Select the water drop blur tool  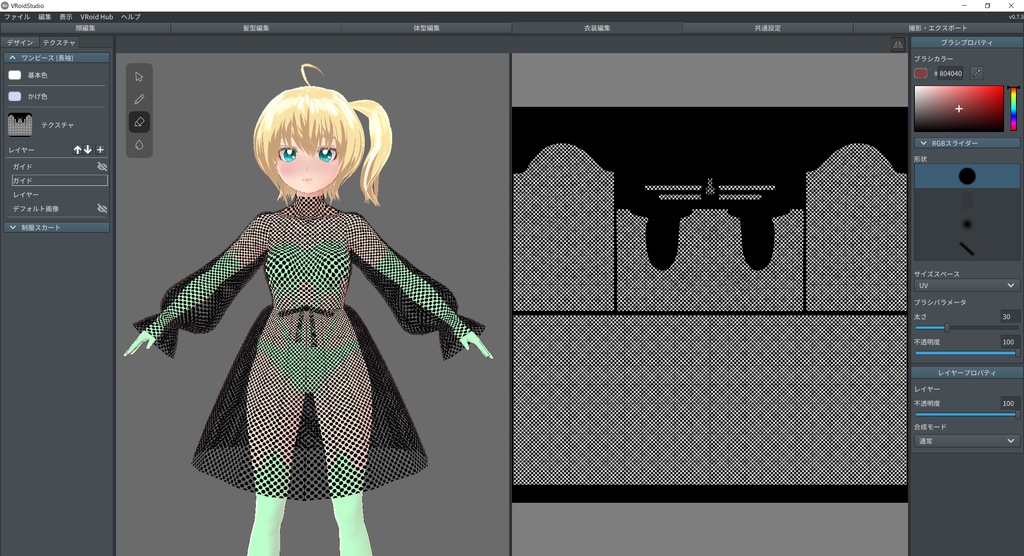(x=139, y=144)
